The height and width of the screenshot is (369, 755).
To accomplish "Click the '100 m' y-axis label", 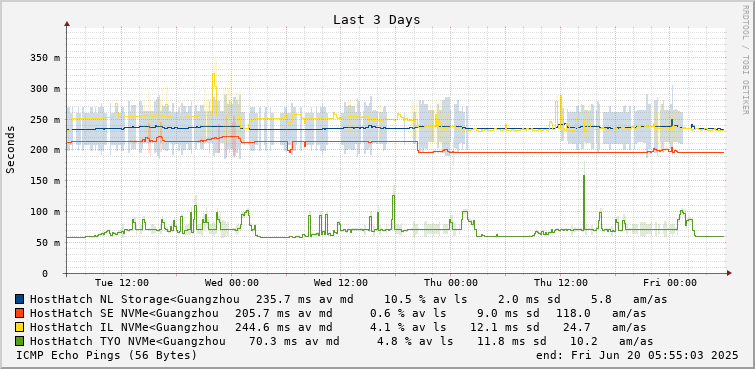I will click(44, 211).
